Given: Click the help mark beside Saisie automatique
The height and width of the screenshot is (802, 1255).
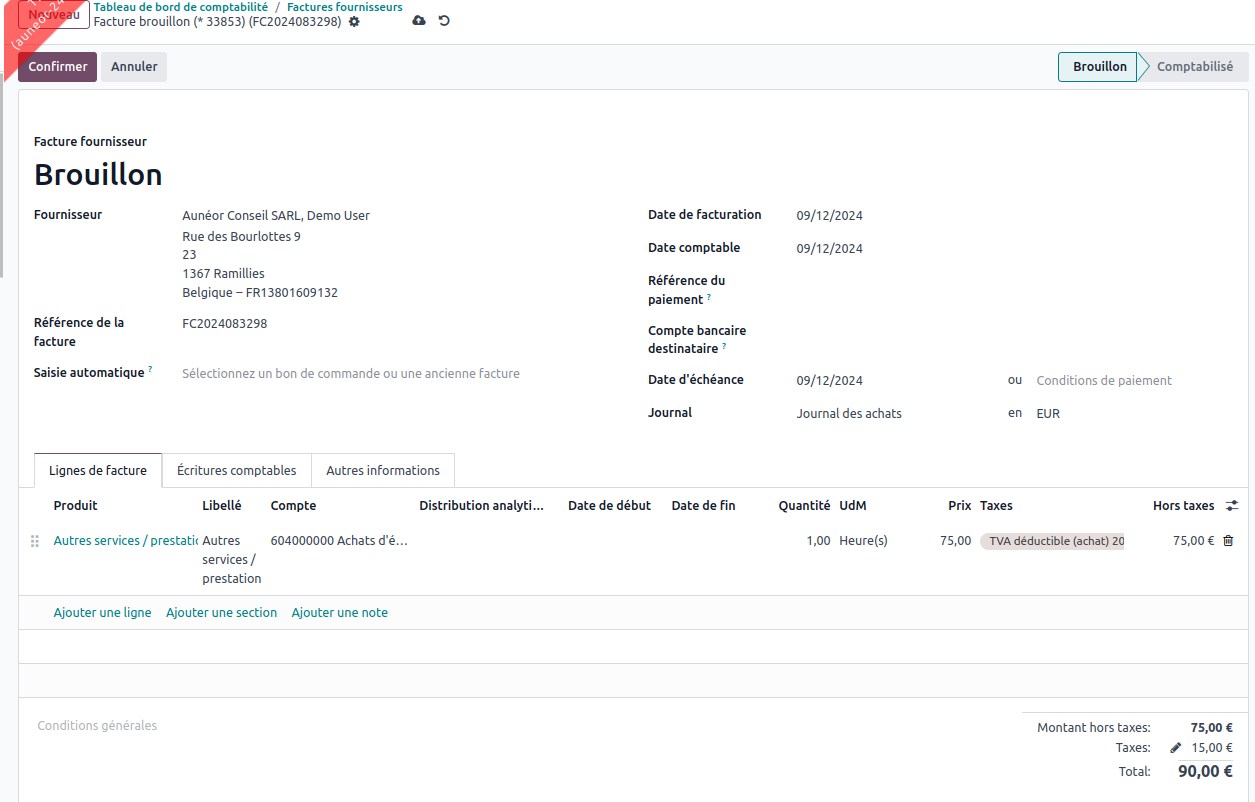Looking at the screenshot, I should coord(151,370).
